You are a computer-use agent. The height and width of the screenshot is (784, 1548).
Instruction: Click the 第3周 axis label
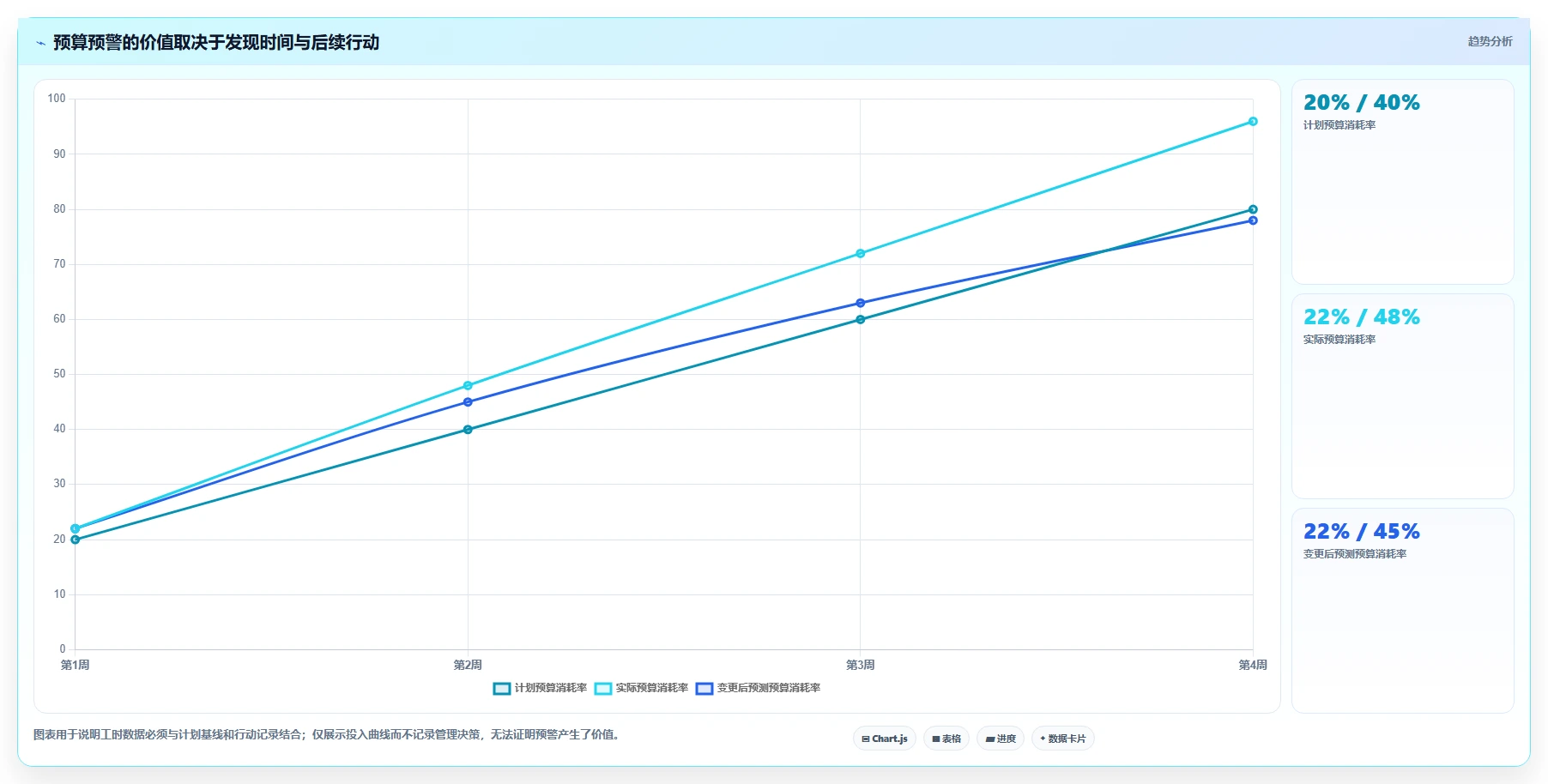pos(861,666)
